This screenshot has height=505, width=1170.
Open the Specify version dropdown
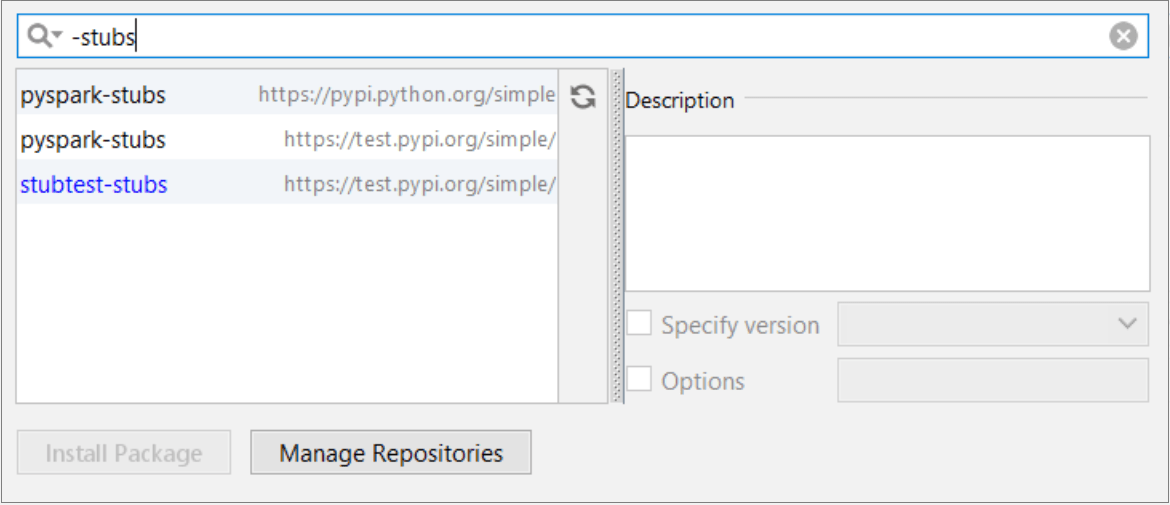click(x=992, y=324)
